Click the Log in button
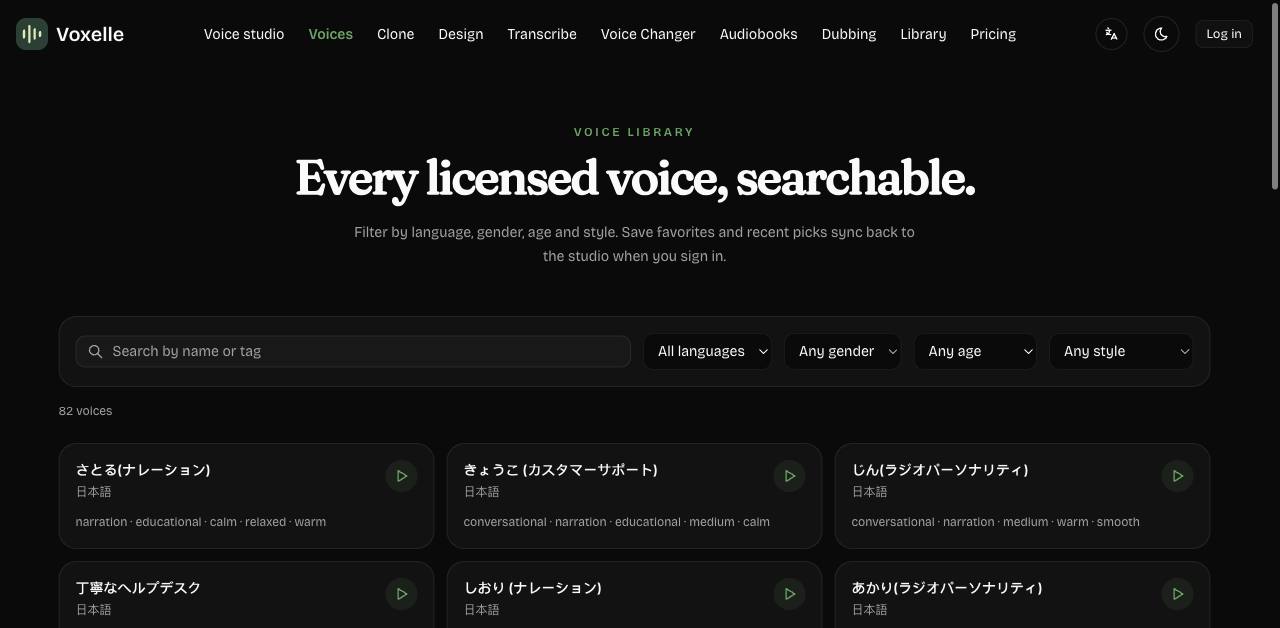 tap(1224, 34)
